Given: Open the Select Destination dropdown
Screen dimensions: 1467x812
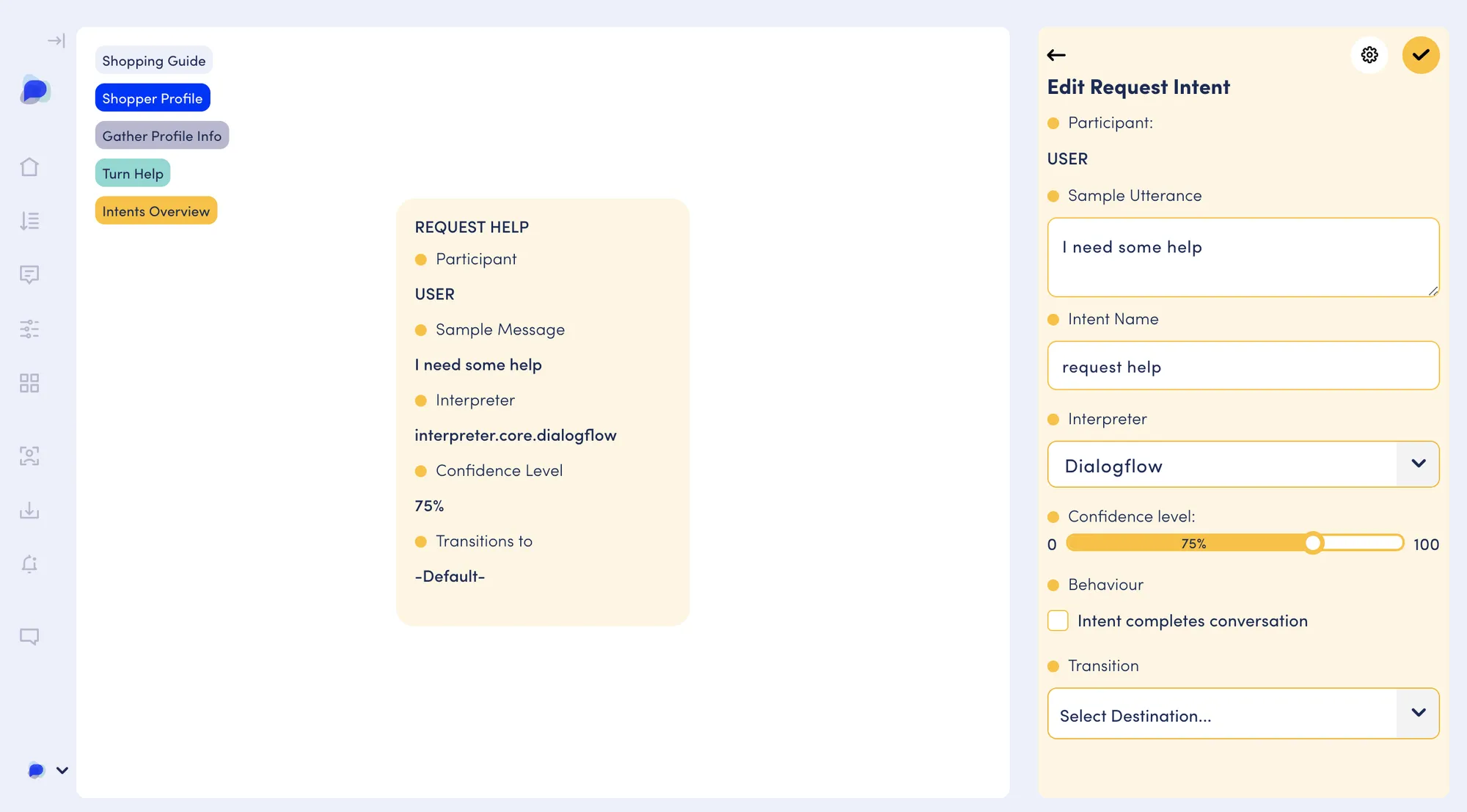Looking at the screenshot, I should (1243, 714).
